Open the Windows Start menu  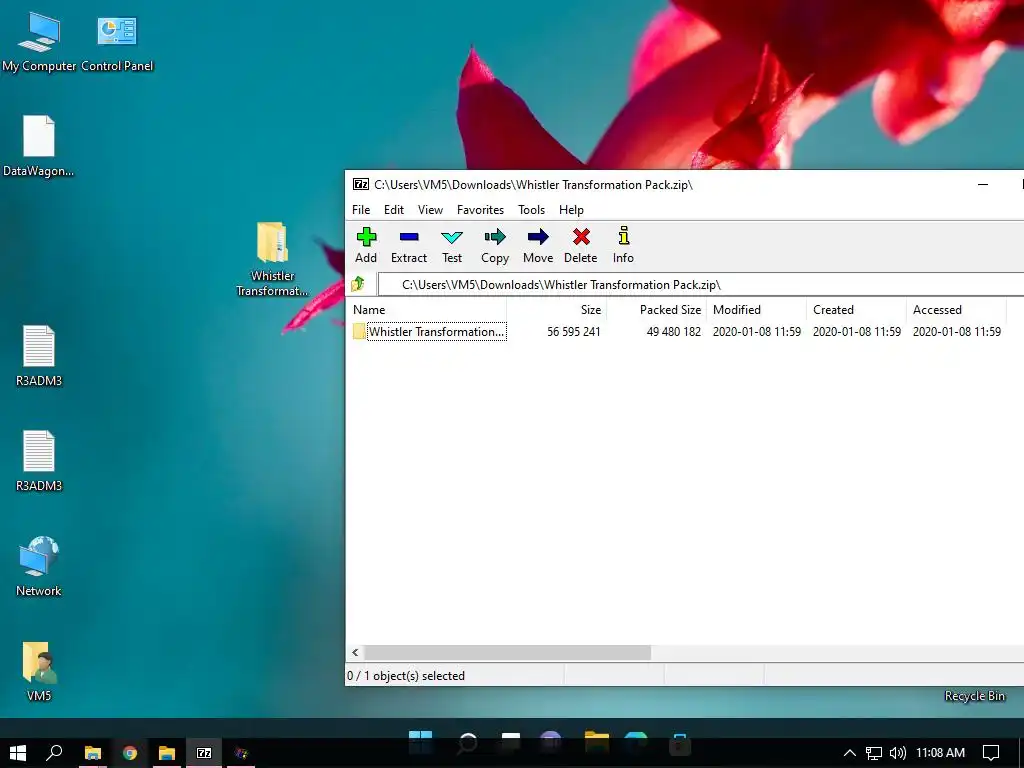pos(18,753)
